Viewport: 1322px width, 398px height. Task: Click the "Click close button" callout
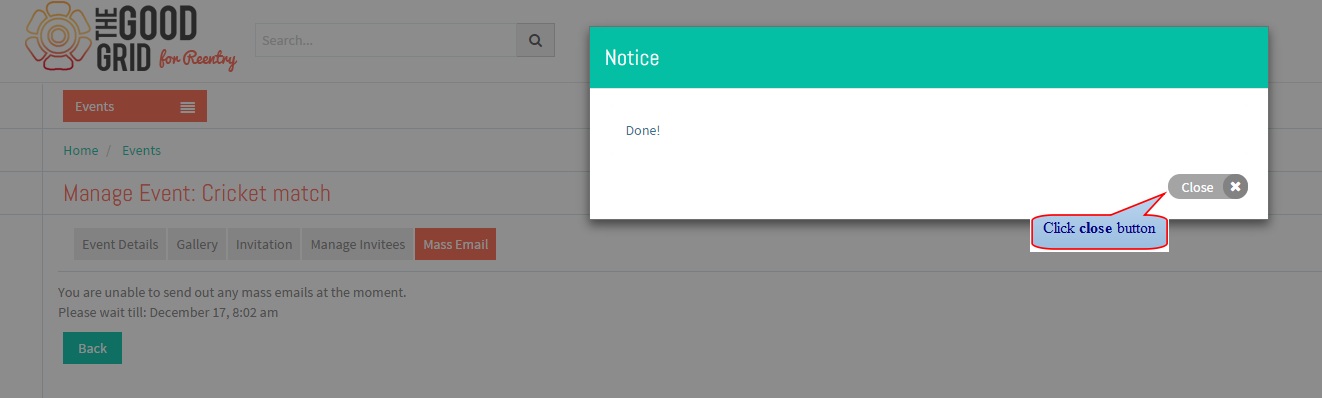(x=1099, y=229)
